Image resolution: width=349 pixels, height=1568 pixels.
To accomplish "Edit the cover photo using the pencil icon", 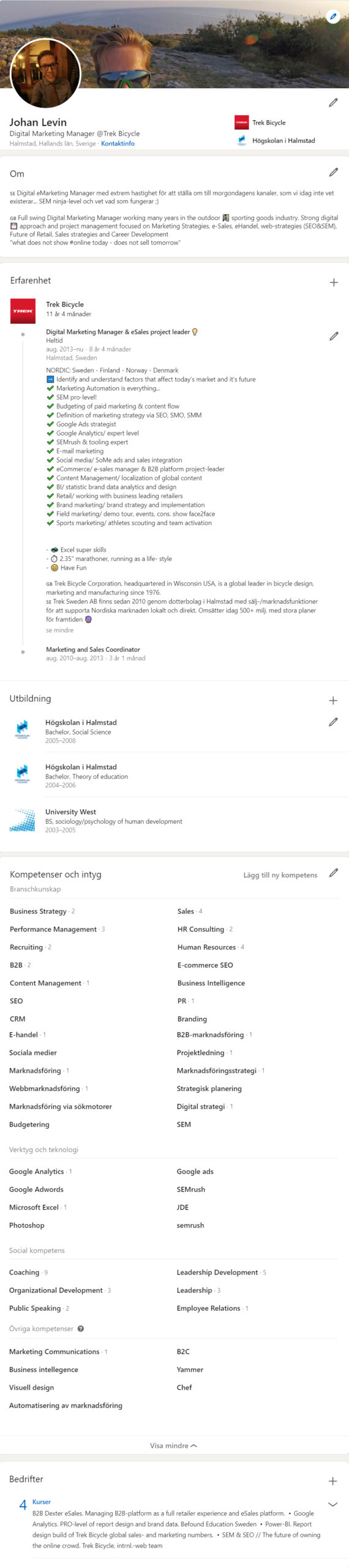I will tap(333, 17).
